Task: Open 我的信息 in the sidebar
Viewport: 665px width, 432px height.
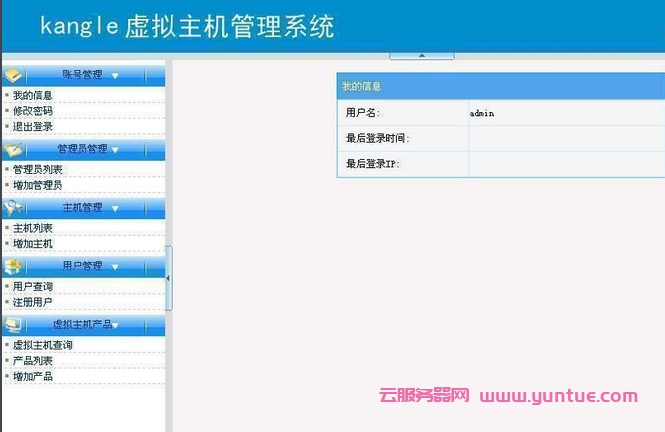Action: [33, 95]
